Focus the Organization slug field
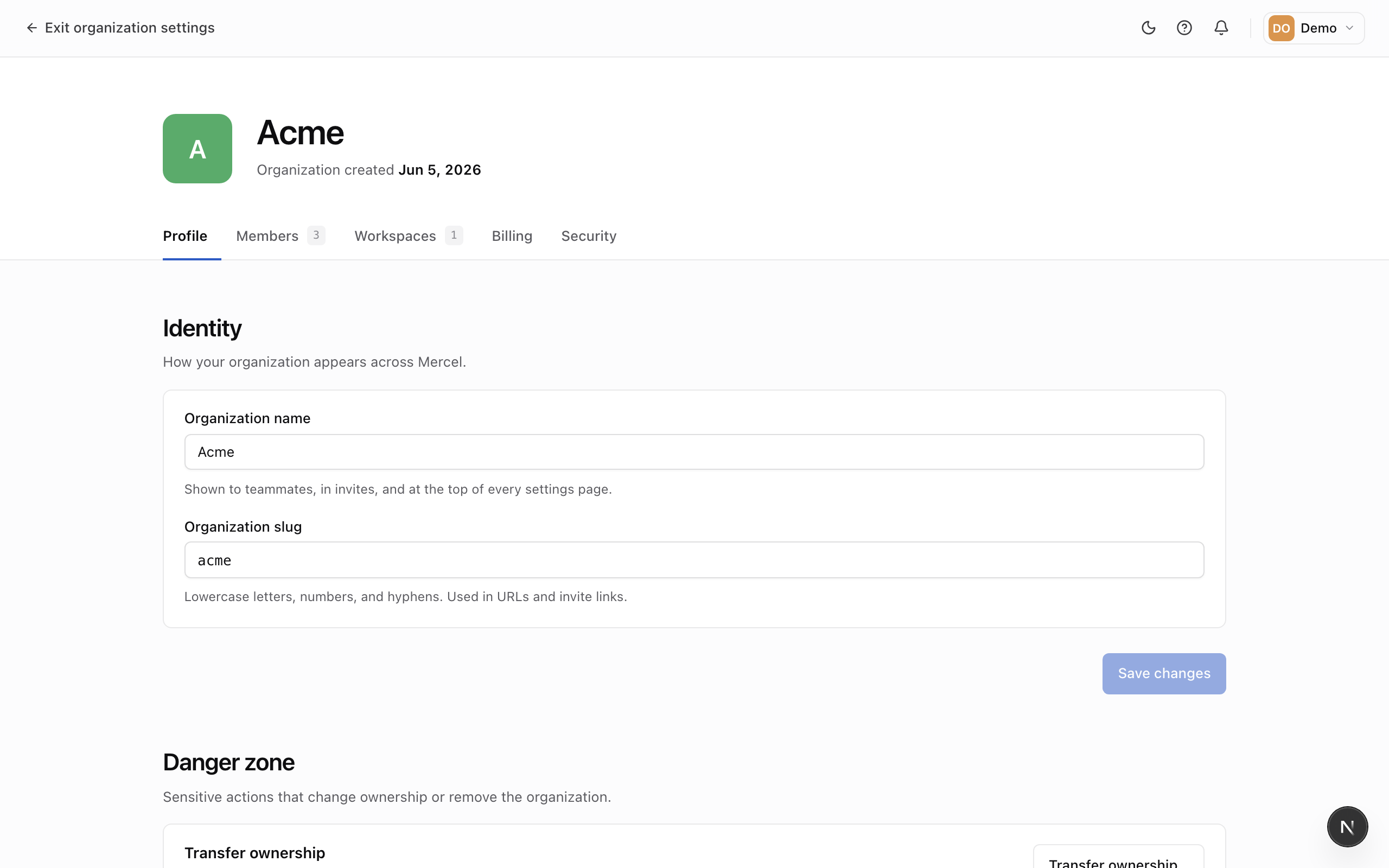The image size is (1389, 868). tap(694, 560)
